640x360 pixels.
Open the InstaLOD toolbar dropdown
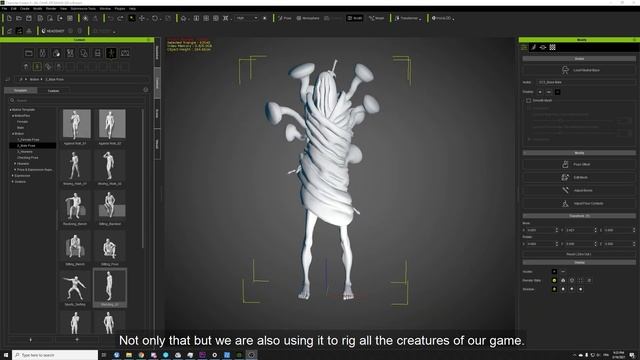pyautogui.click(x=443, y=18)
